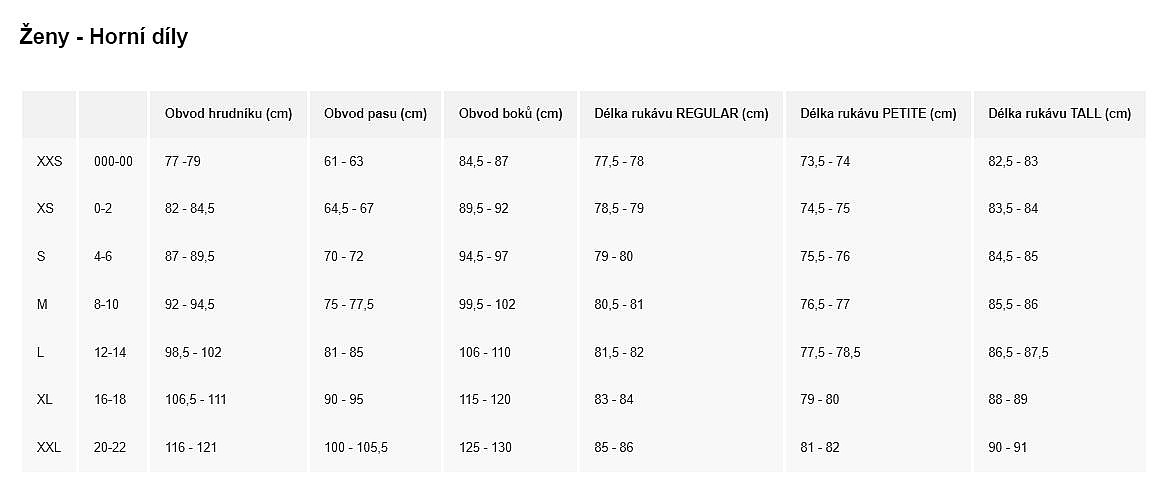
Task: Click the "Obvod boků (cm)" header cell
Action: 510,114
